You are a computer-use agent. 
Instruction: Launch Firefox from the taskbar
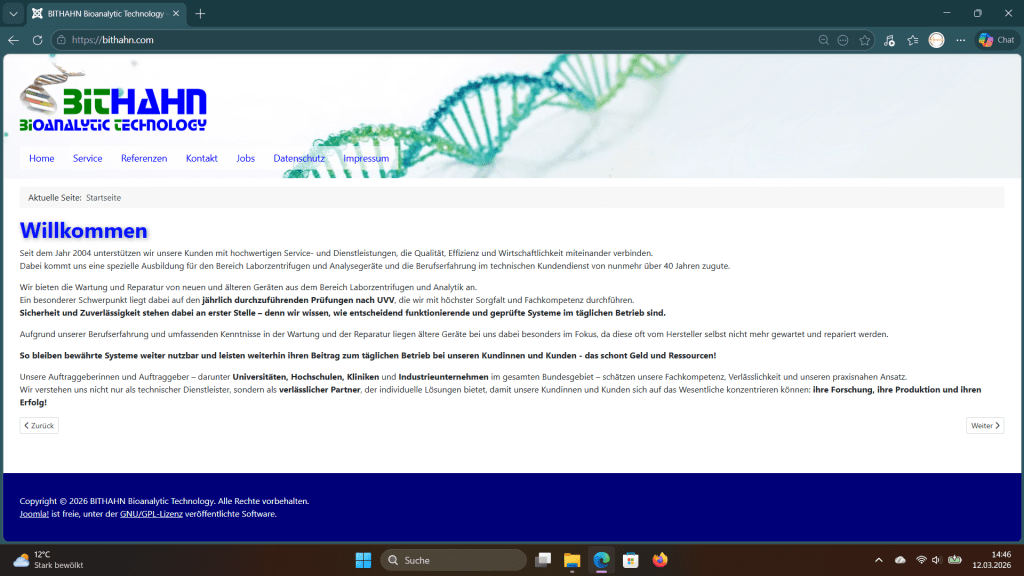click(x=660, y=560)
